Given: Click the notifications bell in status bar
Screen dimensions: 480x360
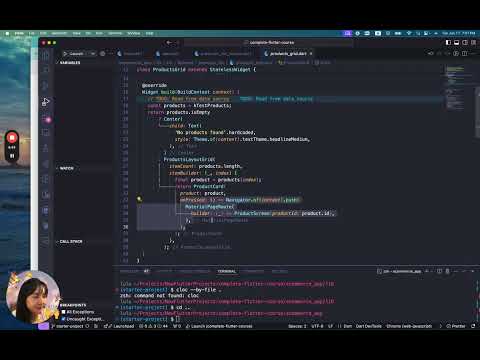Looking at the screenshot, I should (x=473, y=326).
